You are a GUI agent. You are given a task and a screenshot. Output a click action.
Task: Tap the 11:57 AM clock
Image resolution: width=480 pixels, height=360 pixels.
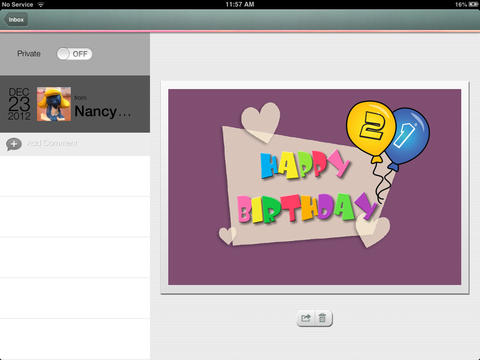[240, 4]
